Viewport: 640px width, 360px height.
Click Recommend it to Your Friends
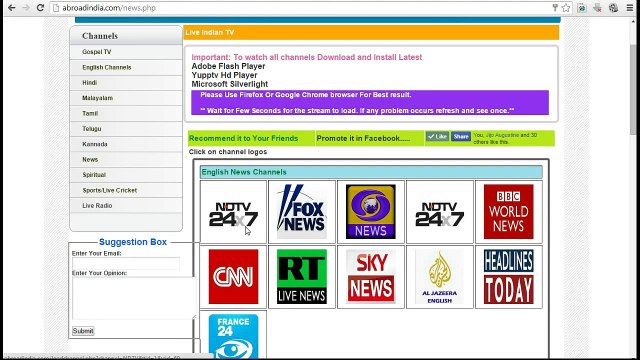pyautogui.click(x=244, y=138)
